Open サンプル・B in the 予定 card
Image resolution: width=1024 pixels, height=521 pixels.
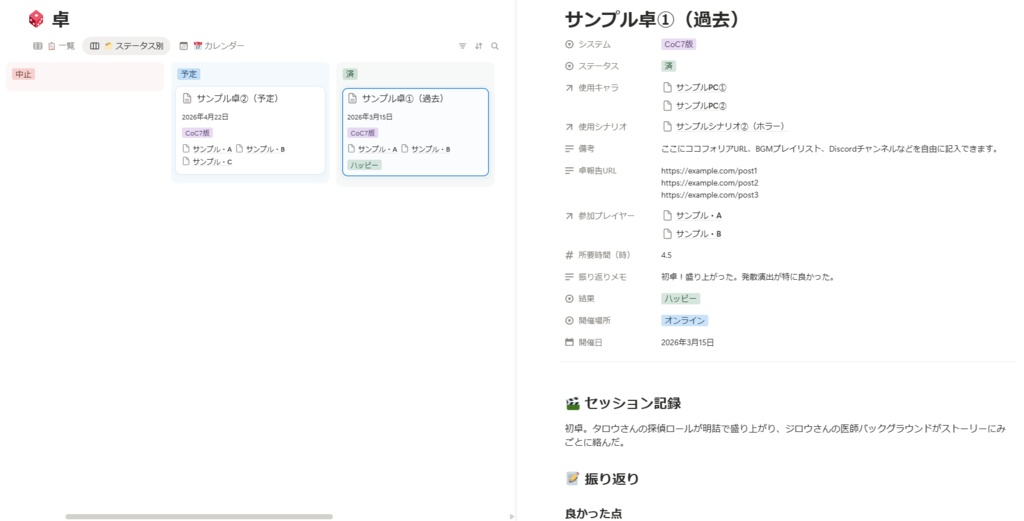pos(261,149)
